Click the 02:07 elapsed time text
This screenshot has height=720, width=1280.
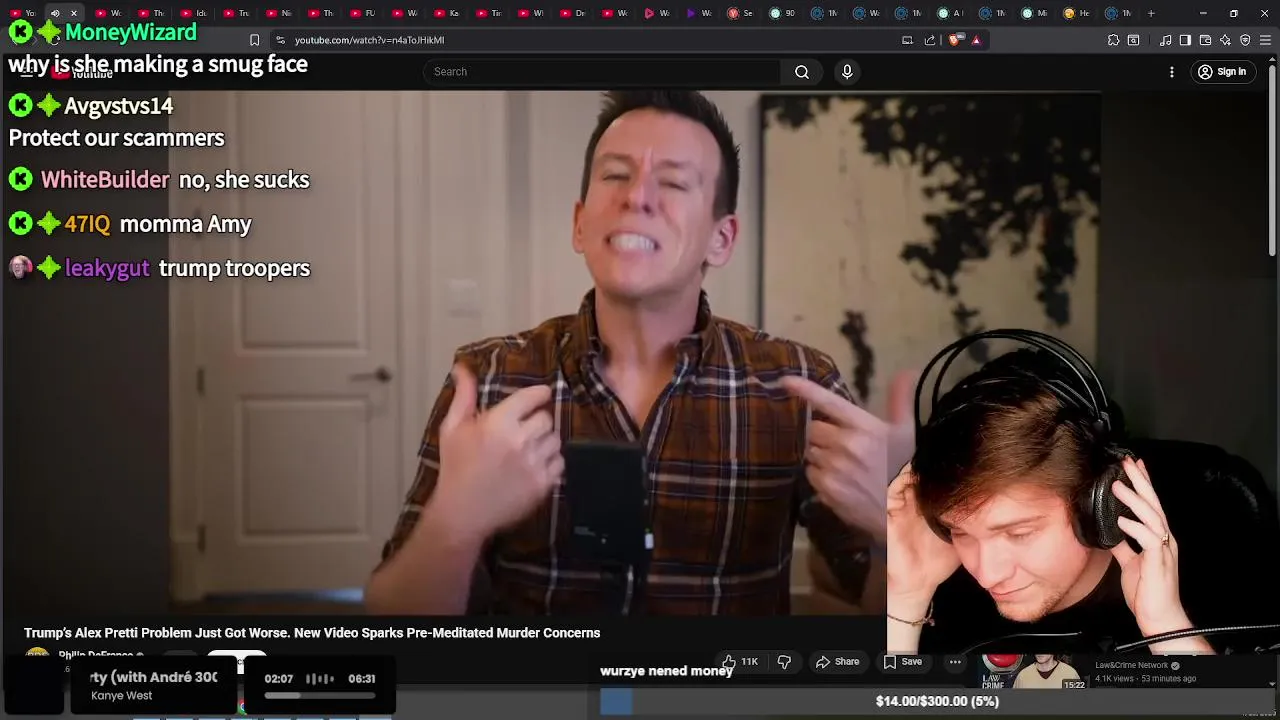(x=278, y=679)
